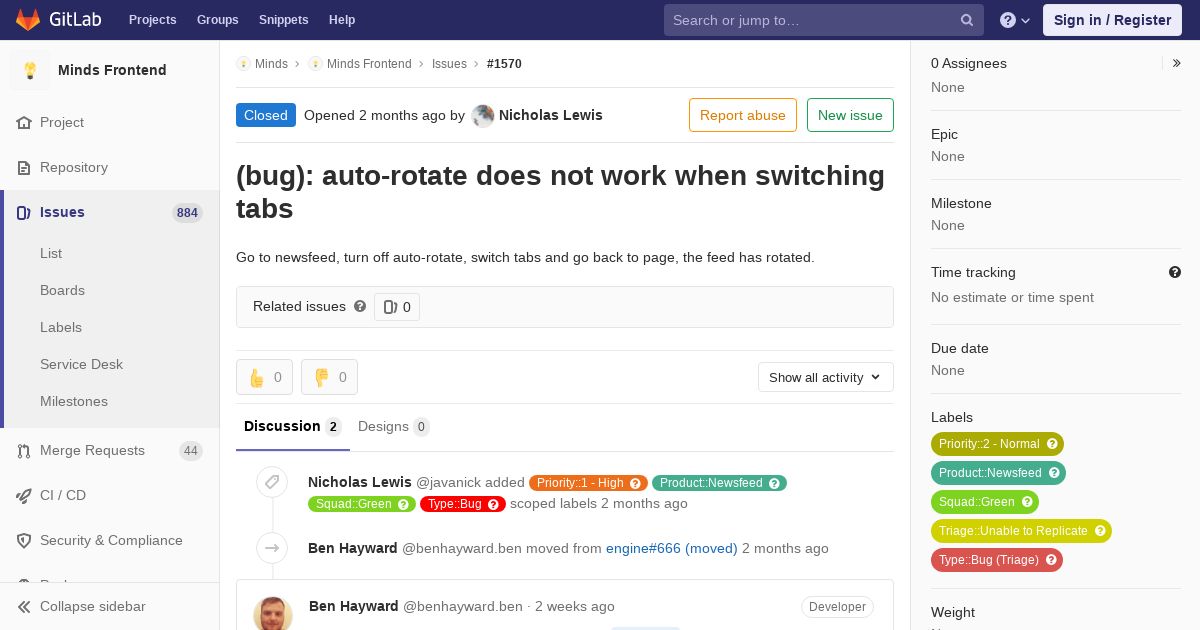This screenshot has width=1200, height=630.
Task: Click the Minds Frontend project avatar
Action: tap(30, 70)
